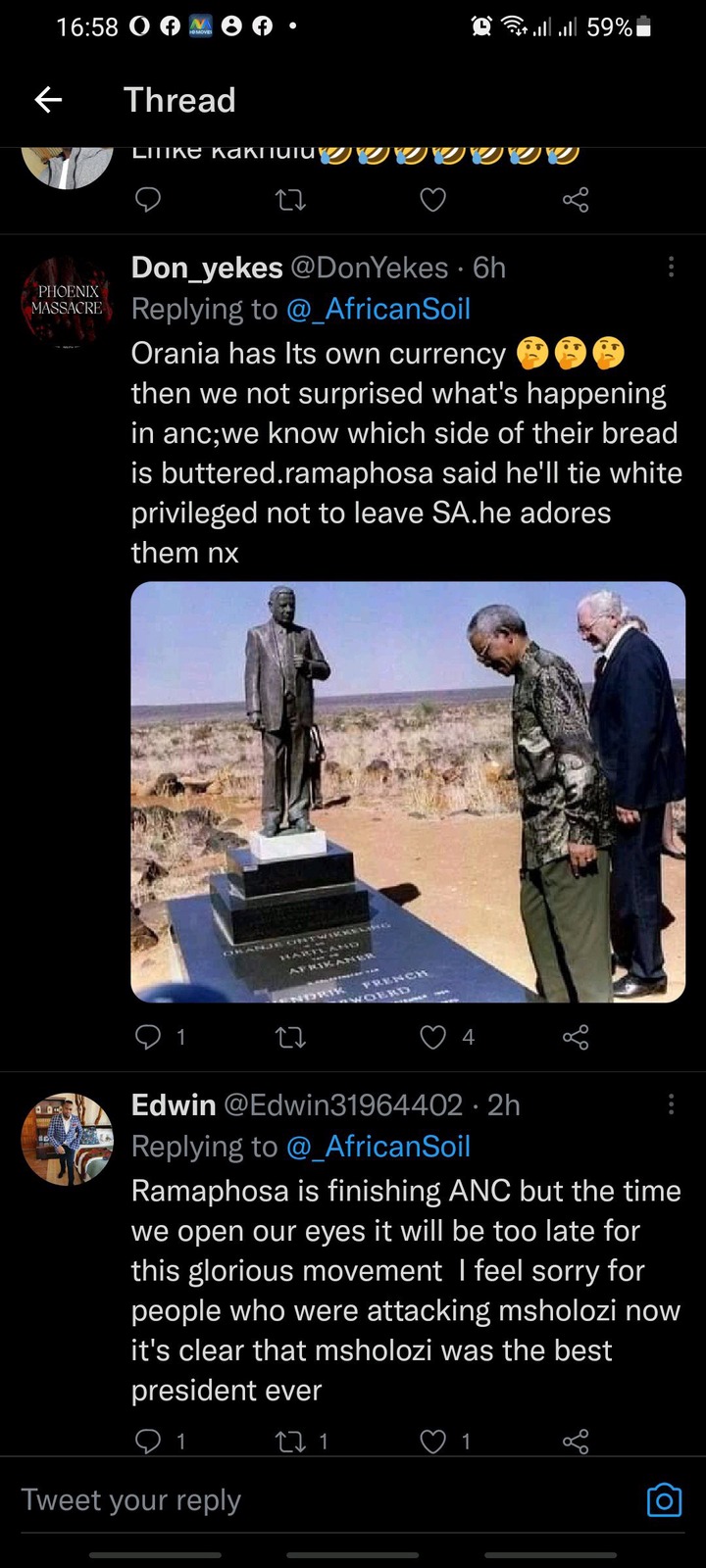
Task: Like Don_yekes's tweet with 4 likes
Action: 432,1037
